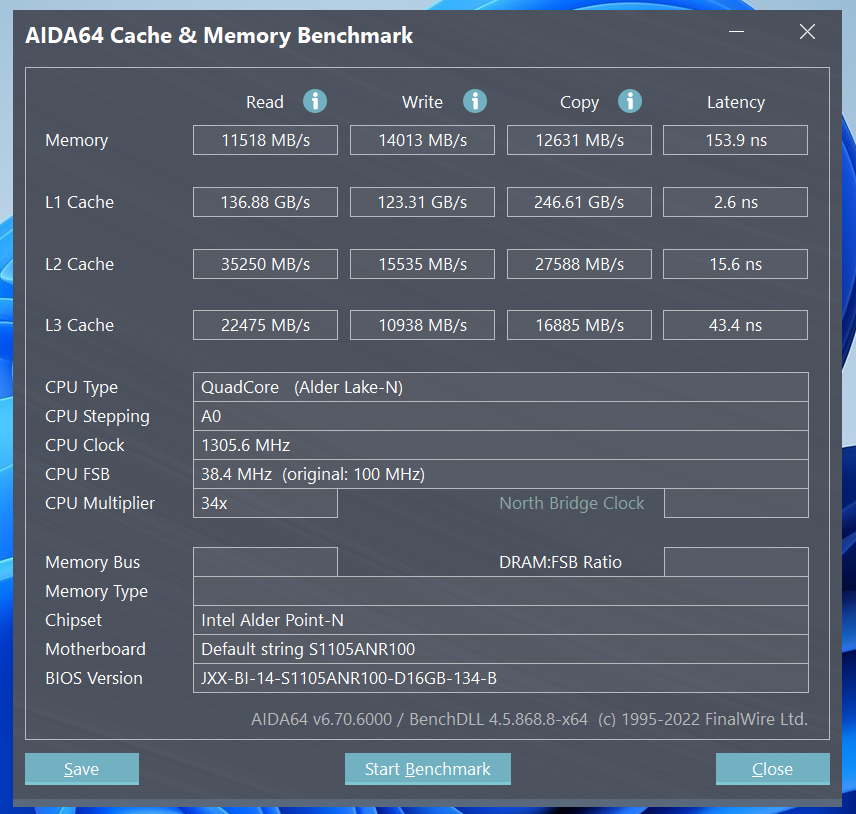This screenshot has height=814, width=856.
Task: Select L3 Cache copy 16885 MB/s
Action: pos(579,325)
